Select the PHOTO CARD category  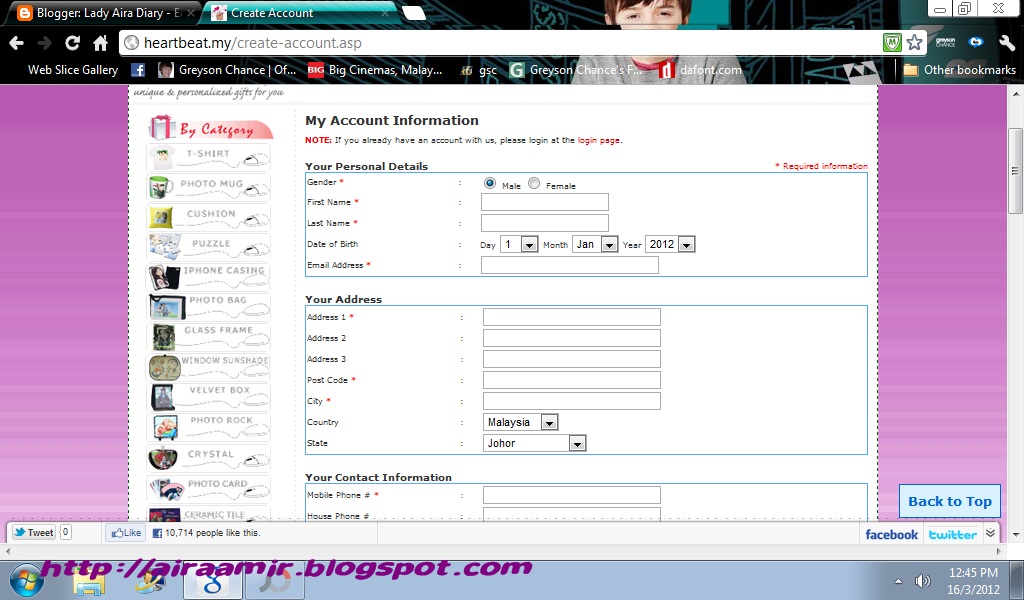point(208,488)
